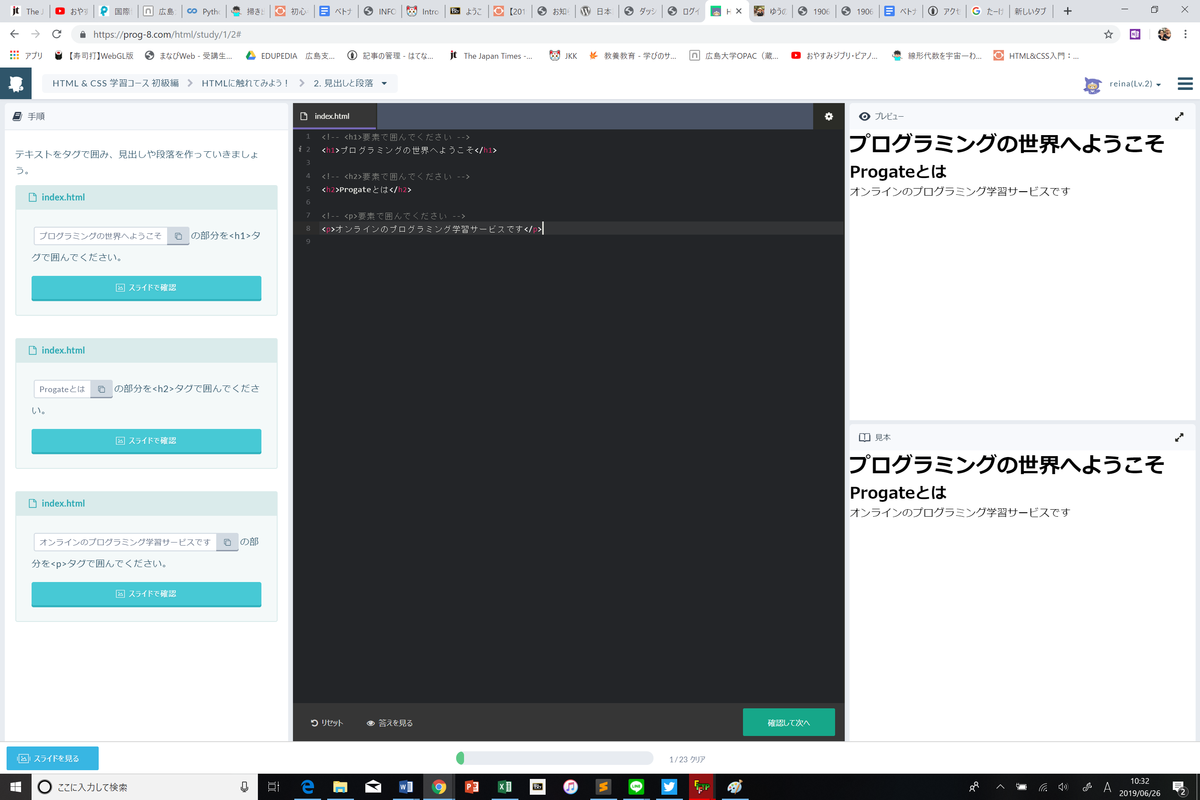Image resolution: width=1200 pixels, height=800 pixels.
Task: Click code line 5 with h2 tag
Action: pyautogui.click(x=367, y=189)
